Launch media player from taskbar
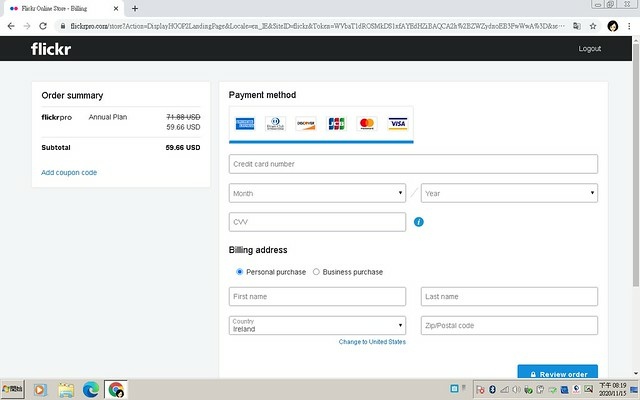This screenshot has height=400, width=640. 40,390
